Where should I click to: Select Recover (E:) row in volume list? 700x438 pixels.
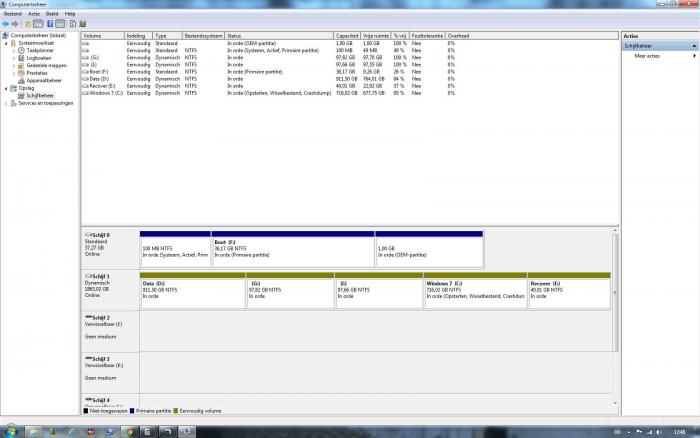point(269,86)
